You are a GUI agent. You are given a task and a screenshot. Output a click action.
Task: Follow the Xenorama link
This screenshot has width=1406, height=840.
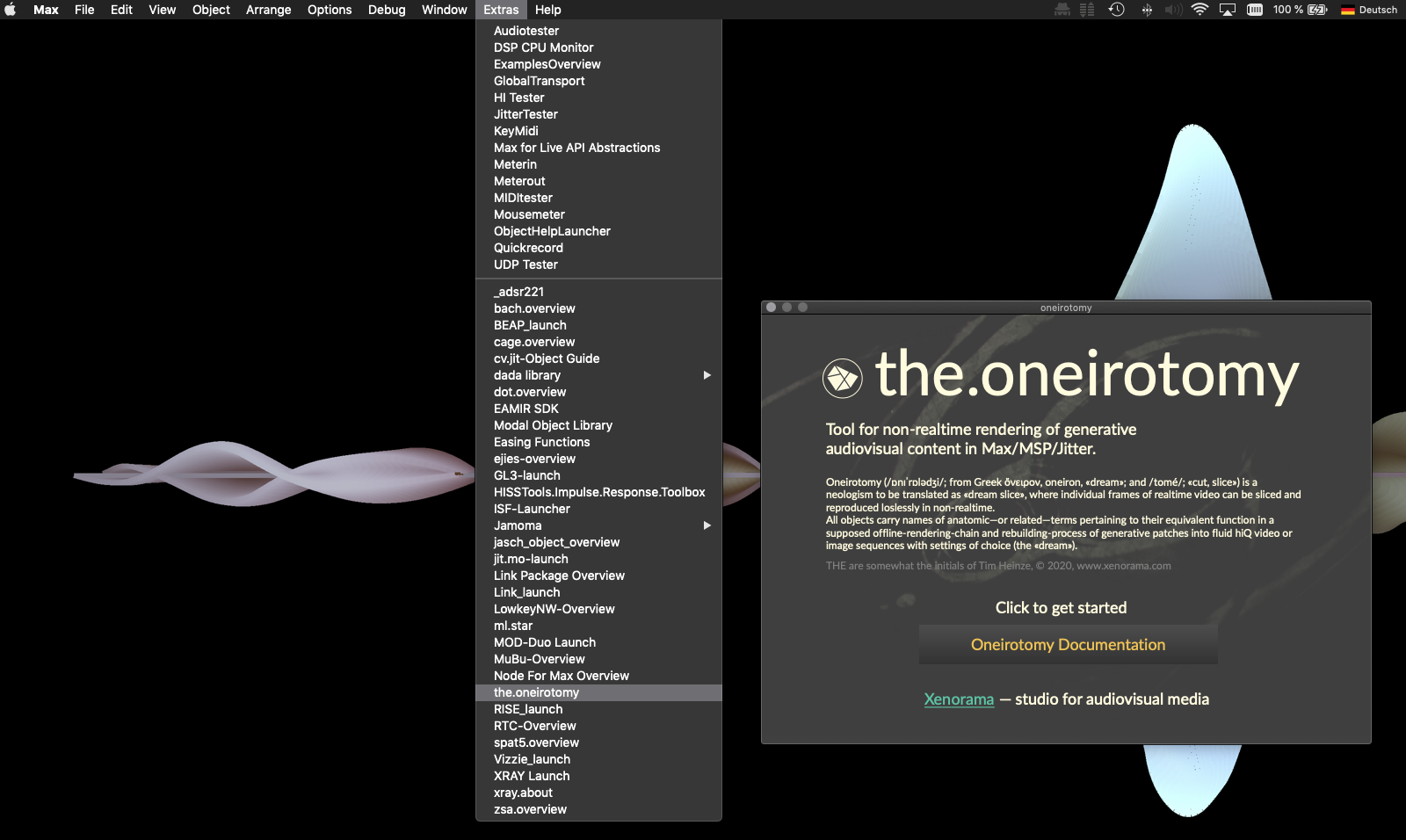coord(959,699)
